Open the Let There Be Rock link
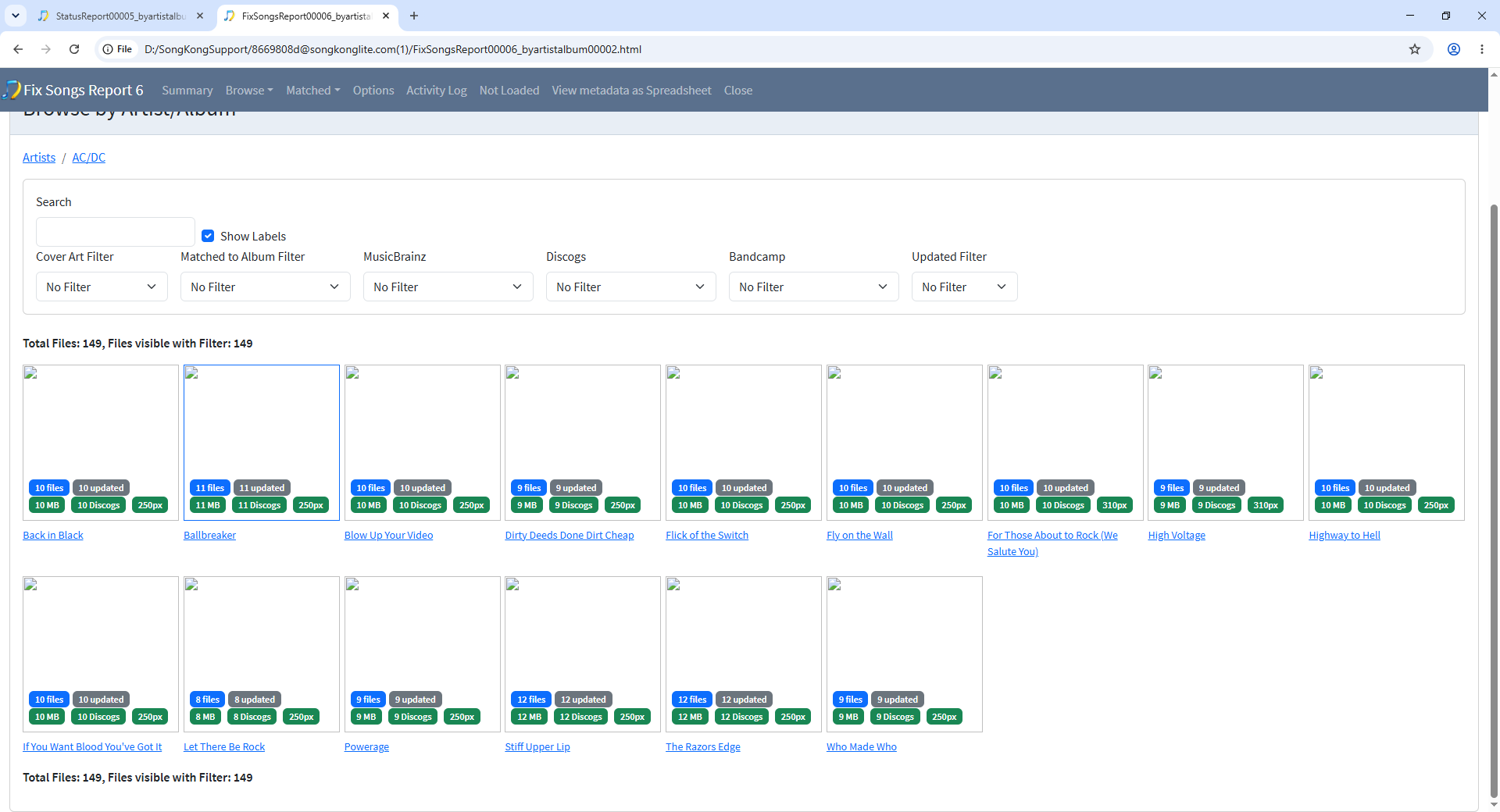1500x812 pixels. (x=224, y=747)
